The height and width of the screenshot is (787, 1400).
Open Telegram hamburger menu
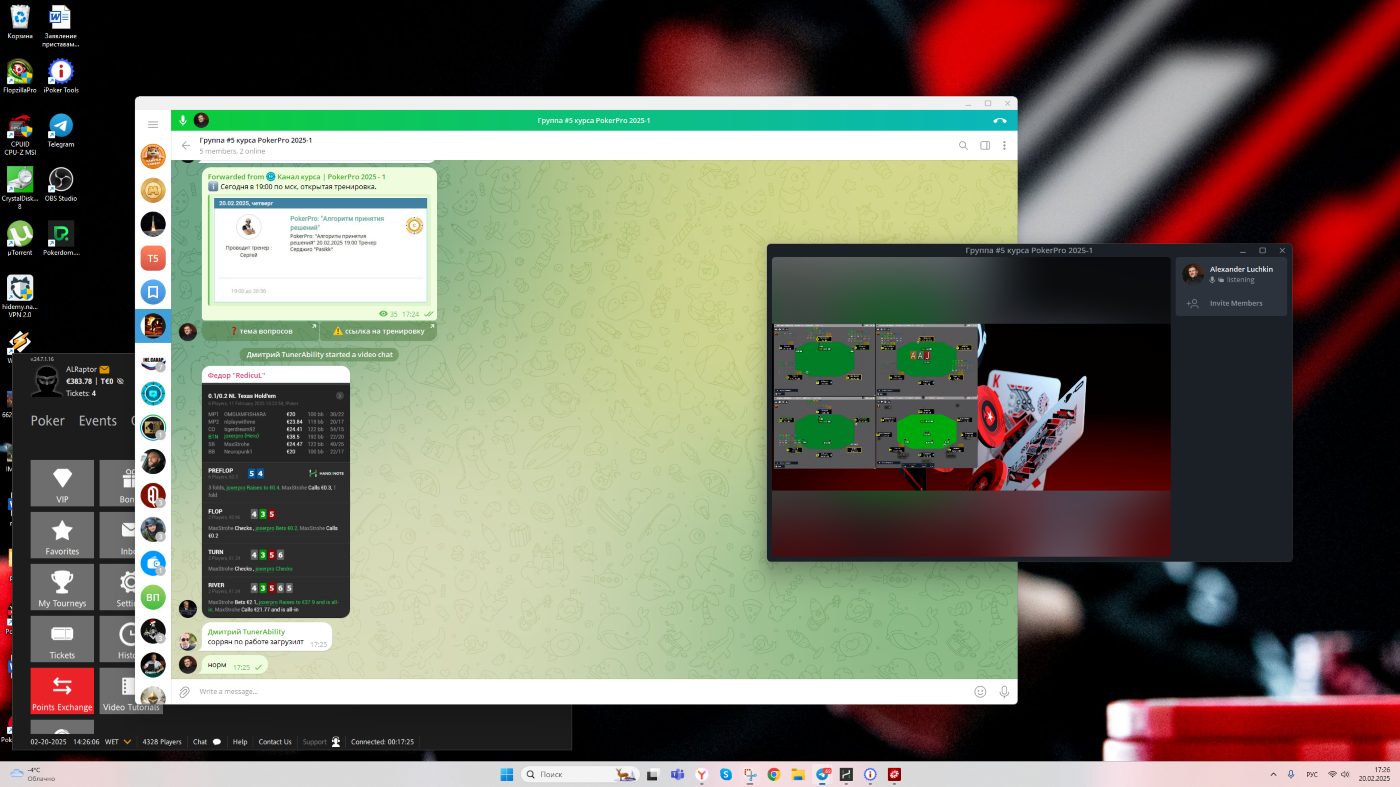[x=153, y=125]
